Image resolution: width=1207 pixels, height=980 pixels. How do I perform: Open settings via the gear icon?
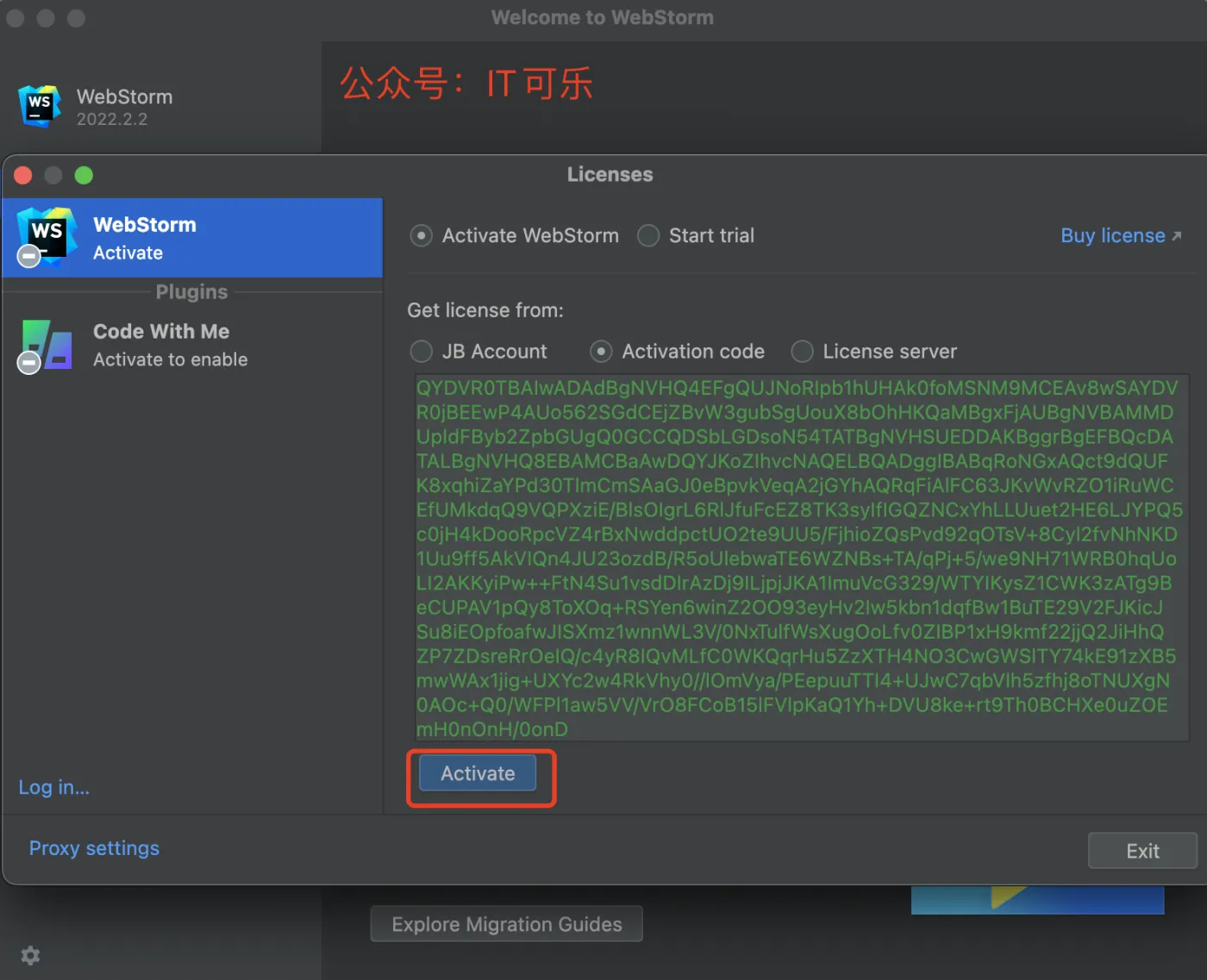(29, 955)
